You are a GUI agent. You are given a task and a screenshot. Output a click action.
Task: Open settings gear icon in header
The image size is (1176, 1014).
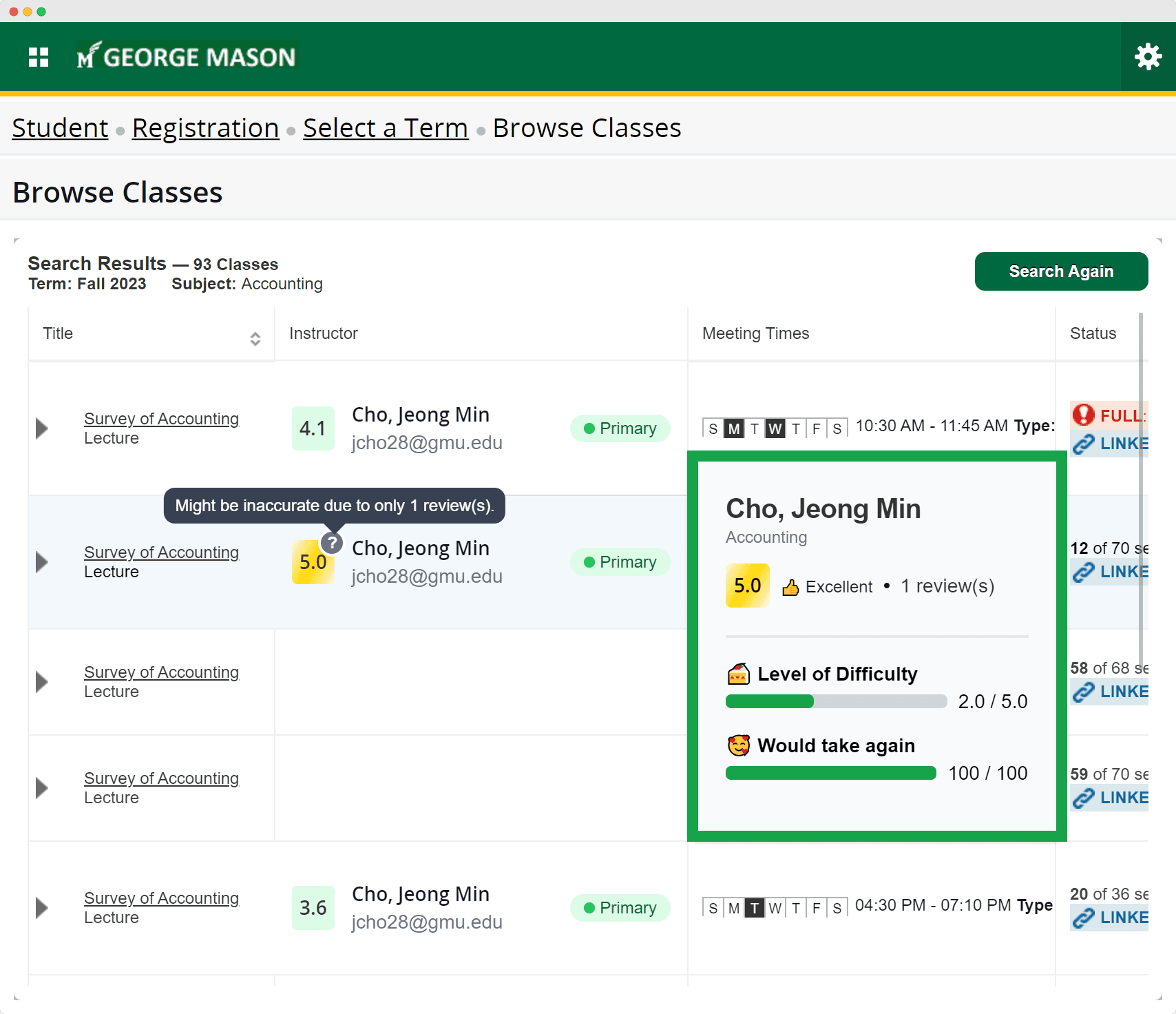coord(1148,56)
